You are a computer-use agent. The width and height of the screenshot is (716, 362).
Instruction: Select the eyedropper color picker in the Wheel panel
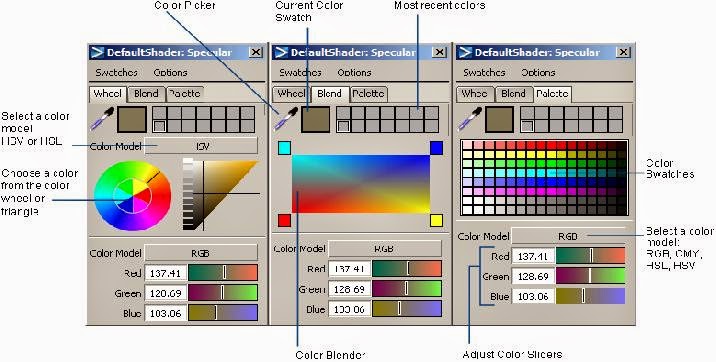click(x=101, y=119)
